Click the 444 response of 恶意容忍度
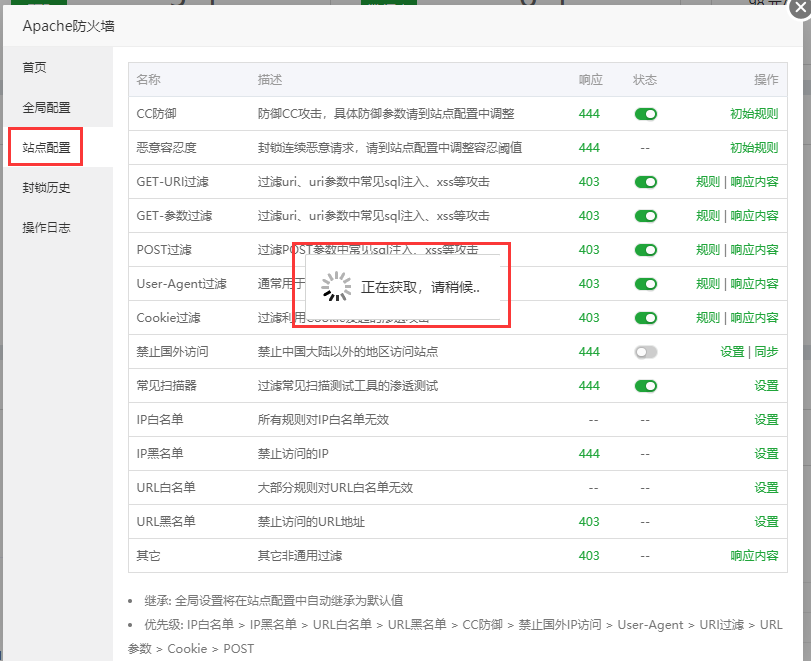Image resolution: width=811 pixels, height=661 pixels. pyautogui.click(x=589, y=148)
